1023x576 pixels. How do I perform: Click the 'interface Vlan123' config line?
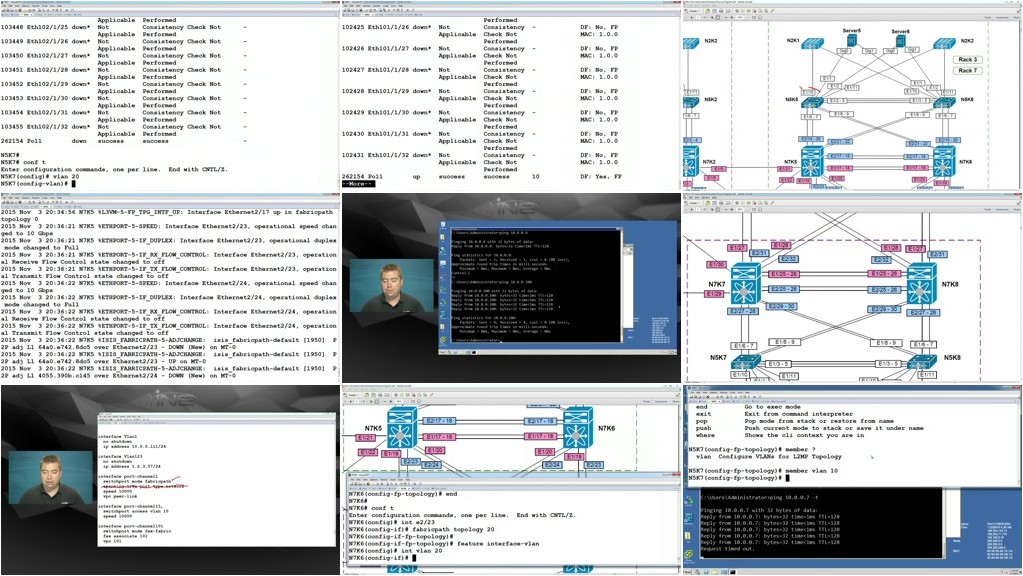pyautogui.click(x=120, y=456)
